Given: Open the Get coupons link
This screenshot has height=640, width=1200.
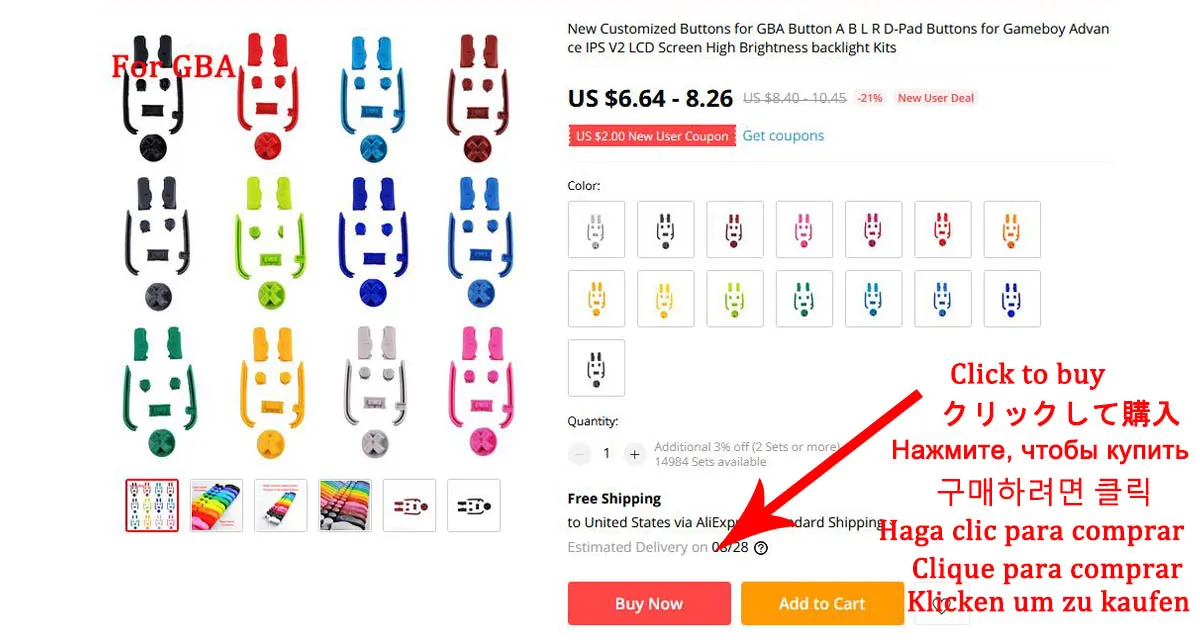Looking at the screenshot, I should coord(783,135).
